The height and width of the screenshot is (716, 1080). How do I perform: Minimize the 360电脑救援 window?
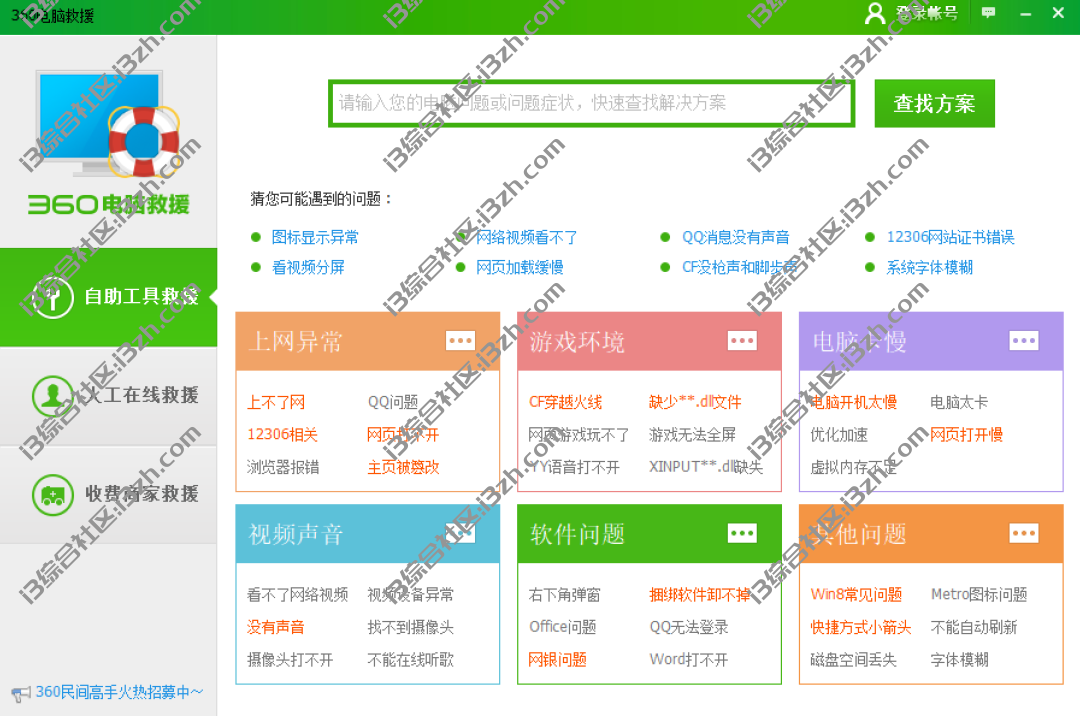(1026, 13)
